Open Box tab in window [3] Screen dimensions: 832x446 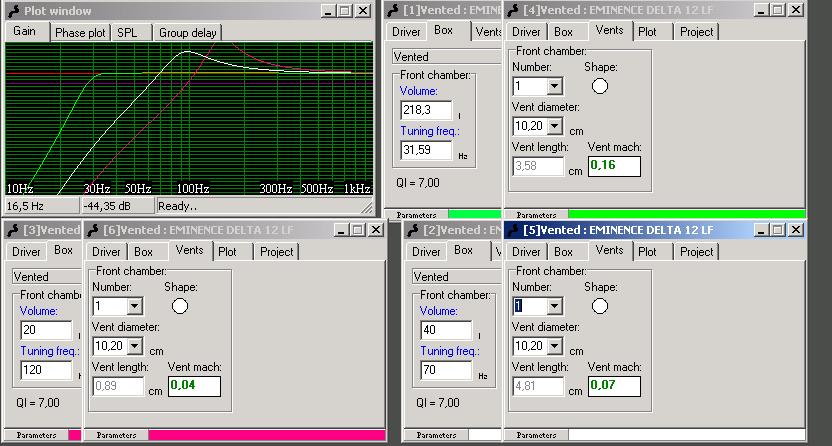(x=64, y=250)
